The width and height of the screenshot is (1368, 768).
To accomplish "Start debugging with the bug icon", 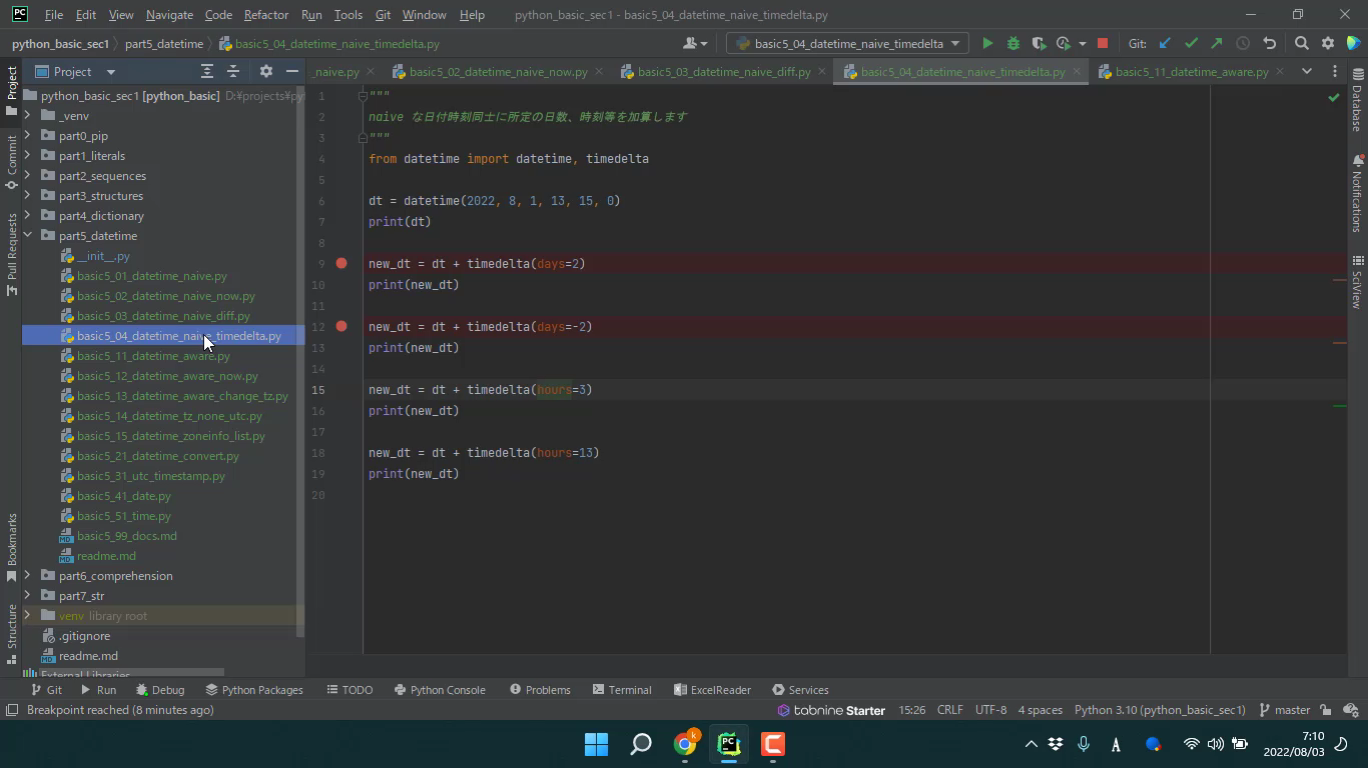I will (x=1013, y=44).
